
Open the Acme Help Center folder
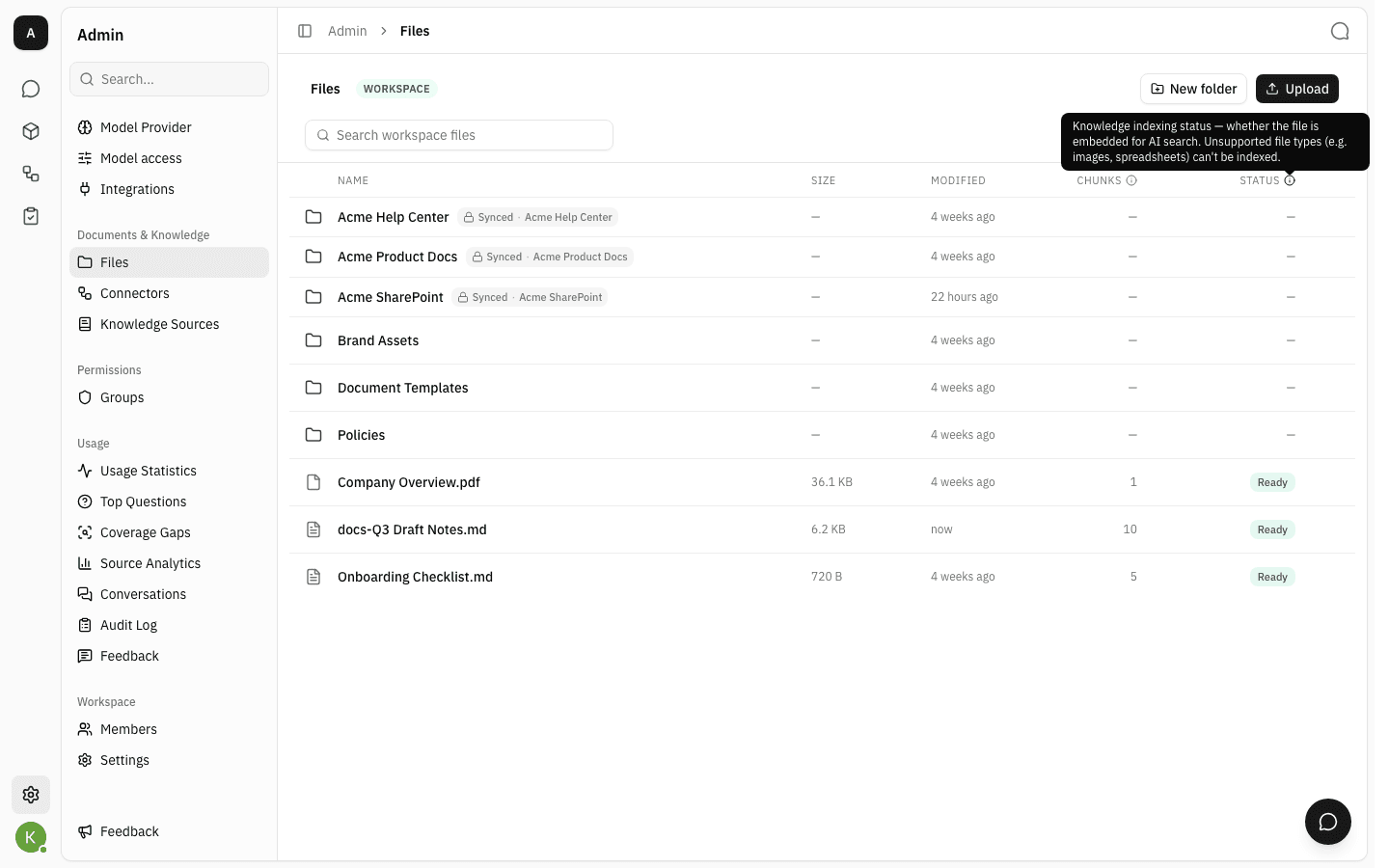coord(393,217)
